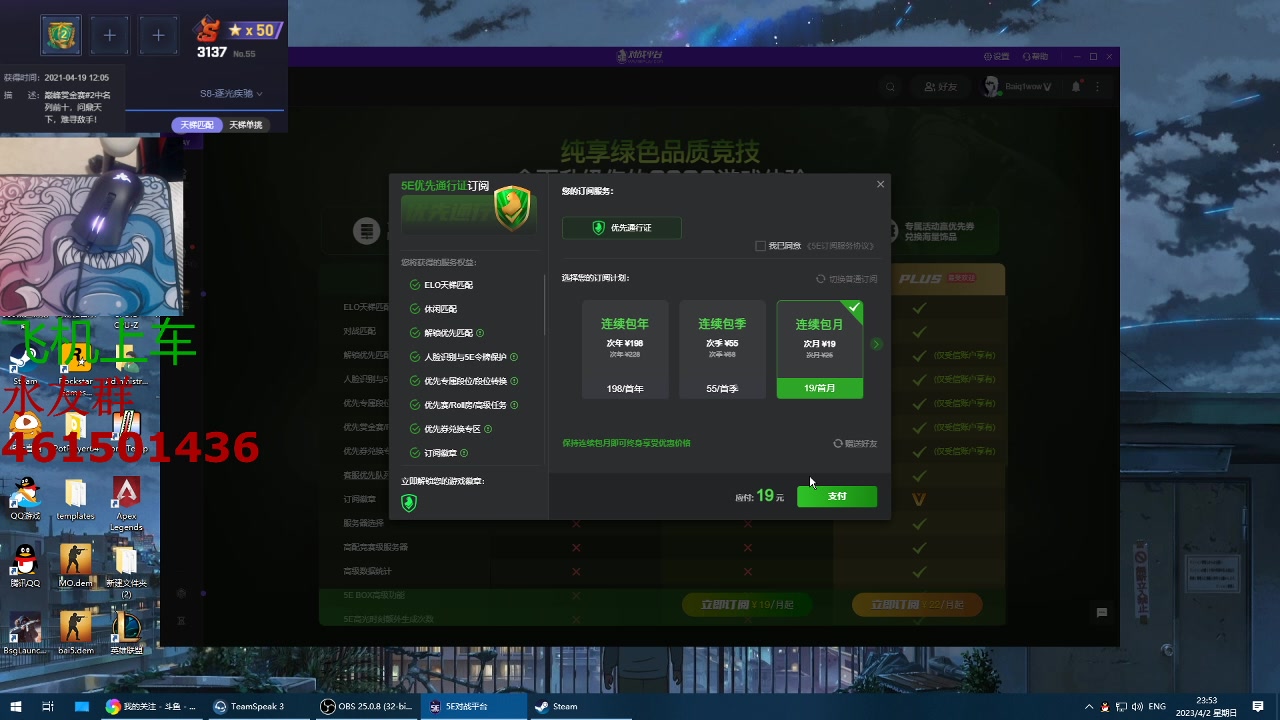Open the 5E订阅服务协议 link
The height and width of the screenshot is (720, 1280).
coord(840,246)
